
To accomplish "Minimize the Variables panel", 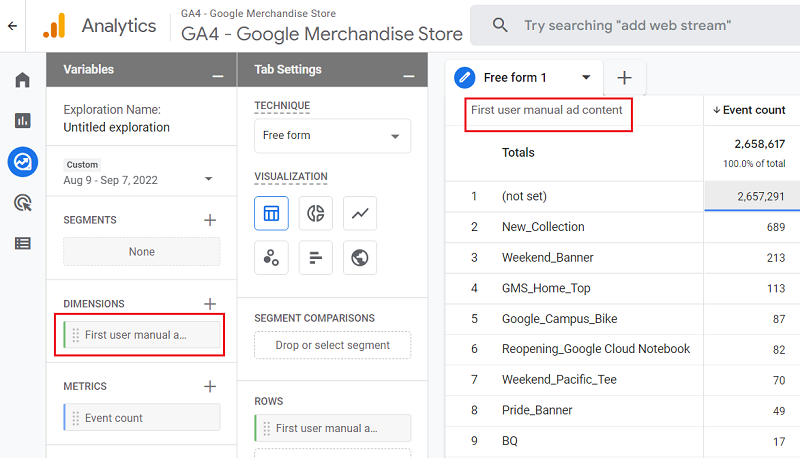I will point(217,72).
